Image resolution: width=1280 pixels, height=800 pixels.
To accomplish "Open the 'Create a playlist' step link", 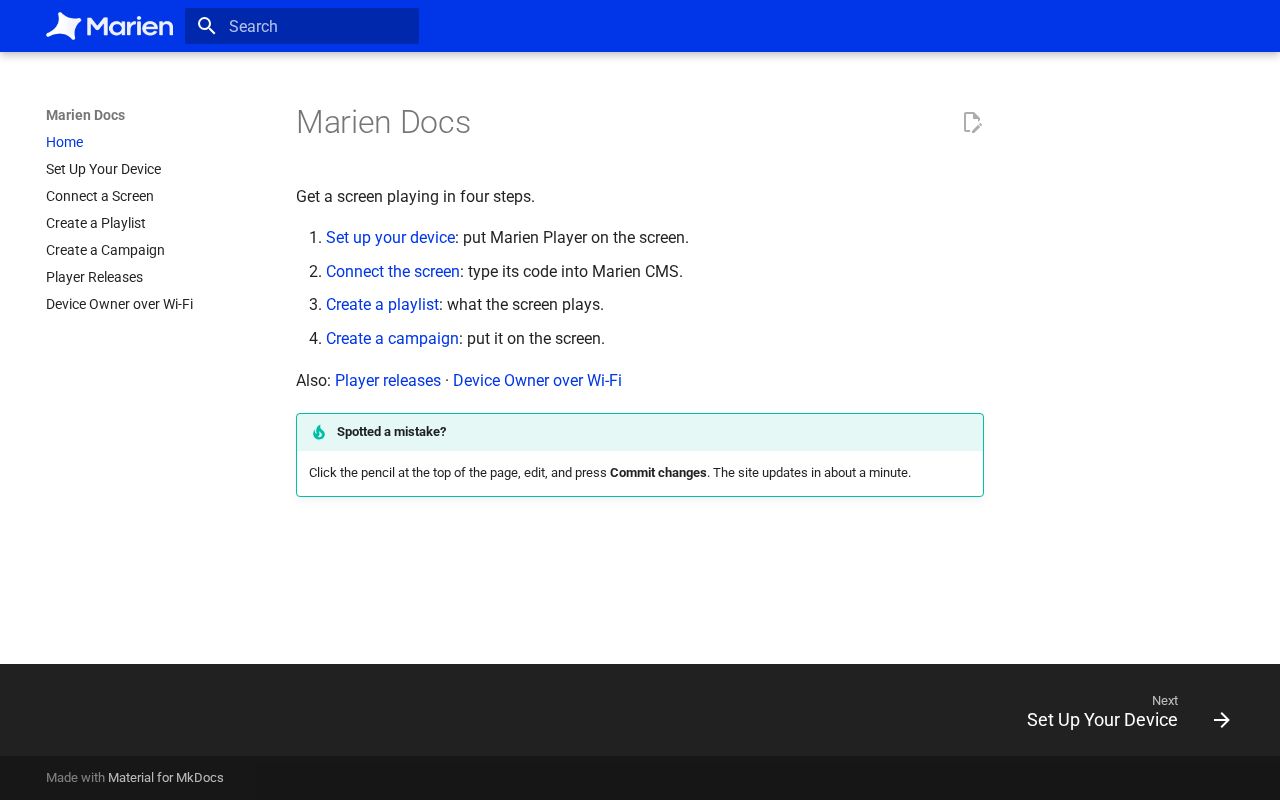I will (x=382, y=305).
